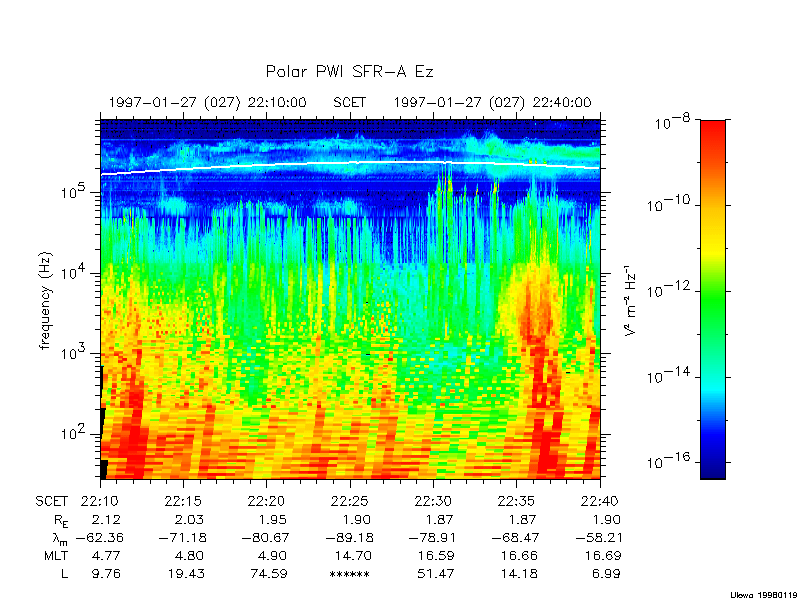The height and width of the screenshot is (600, 800).
Task: Select the 22:35 time axis tick
Action: pyautogui.click(x=515, y=501)
